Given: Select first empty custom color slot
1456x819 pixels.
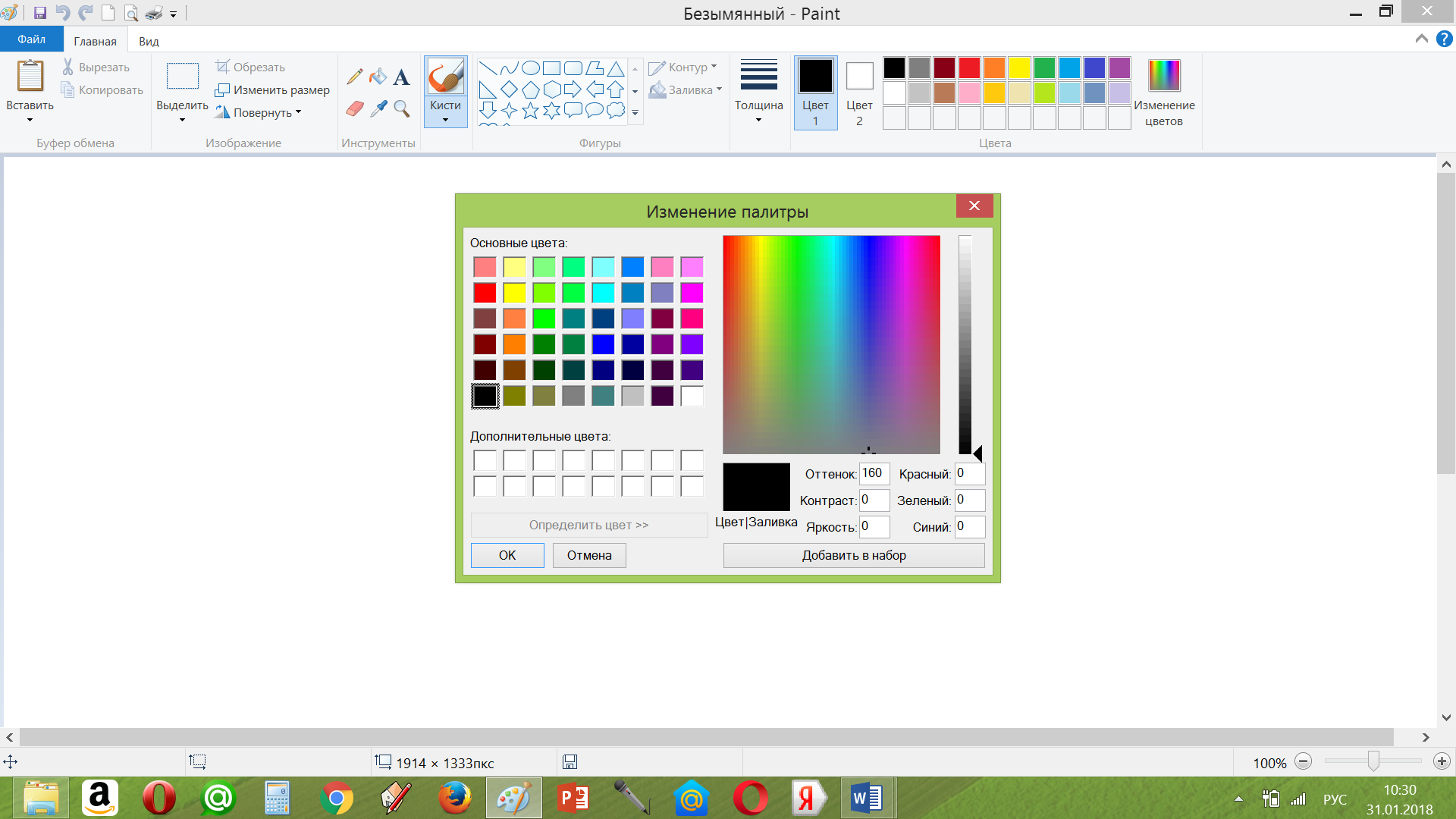Looking at the screenshot, I should (x=485, y=460).
